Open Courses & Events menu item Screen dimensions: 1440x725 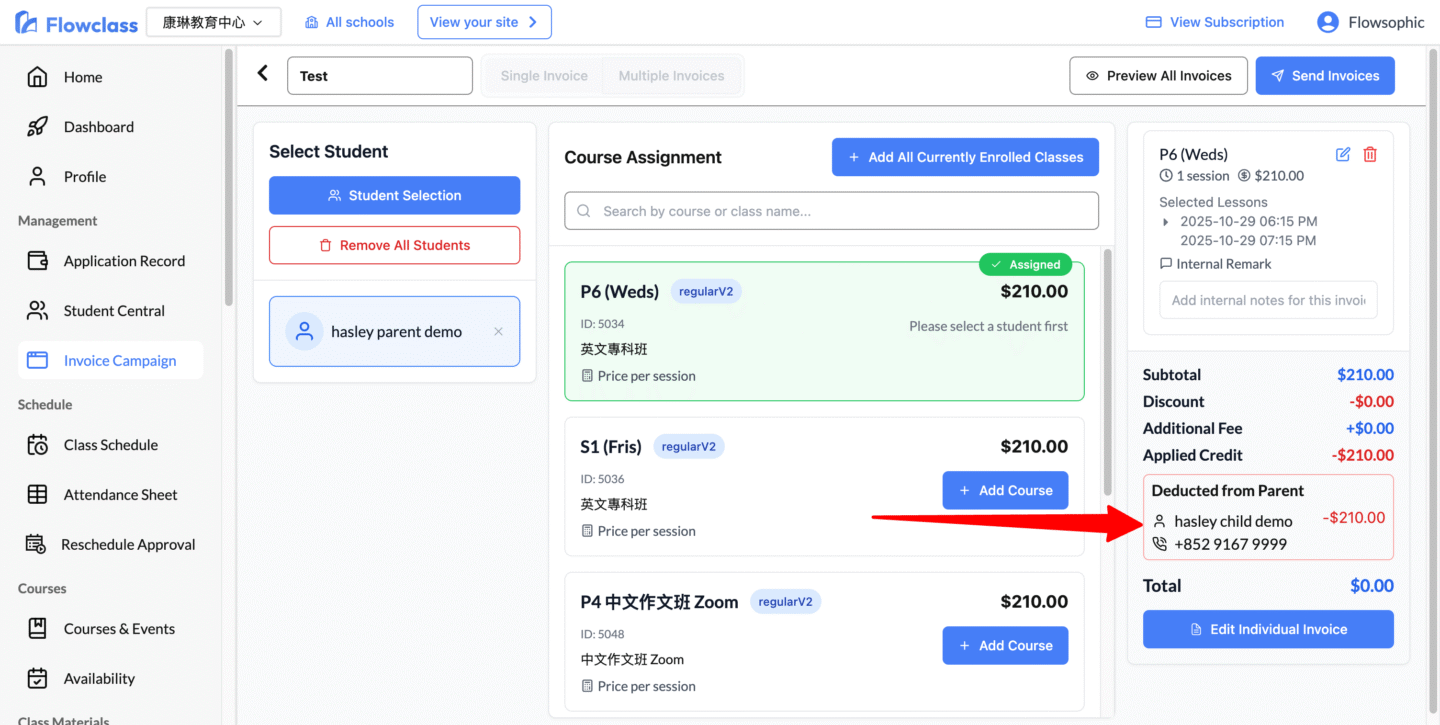click(x=119, y=629)
